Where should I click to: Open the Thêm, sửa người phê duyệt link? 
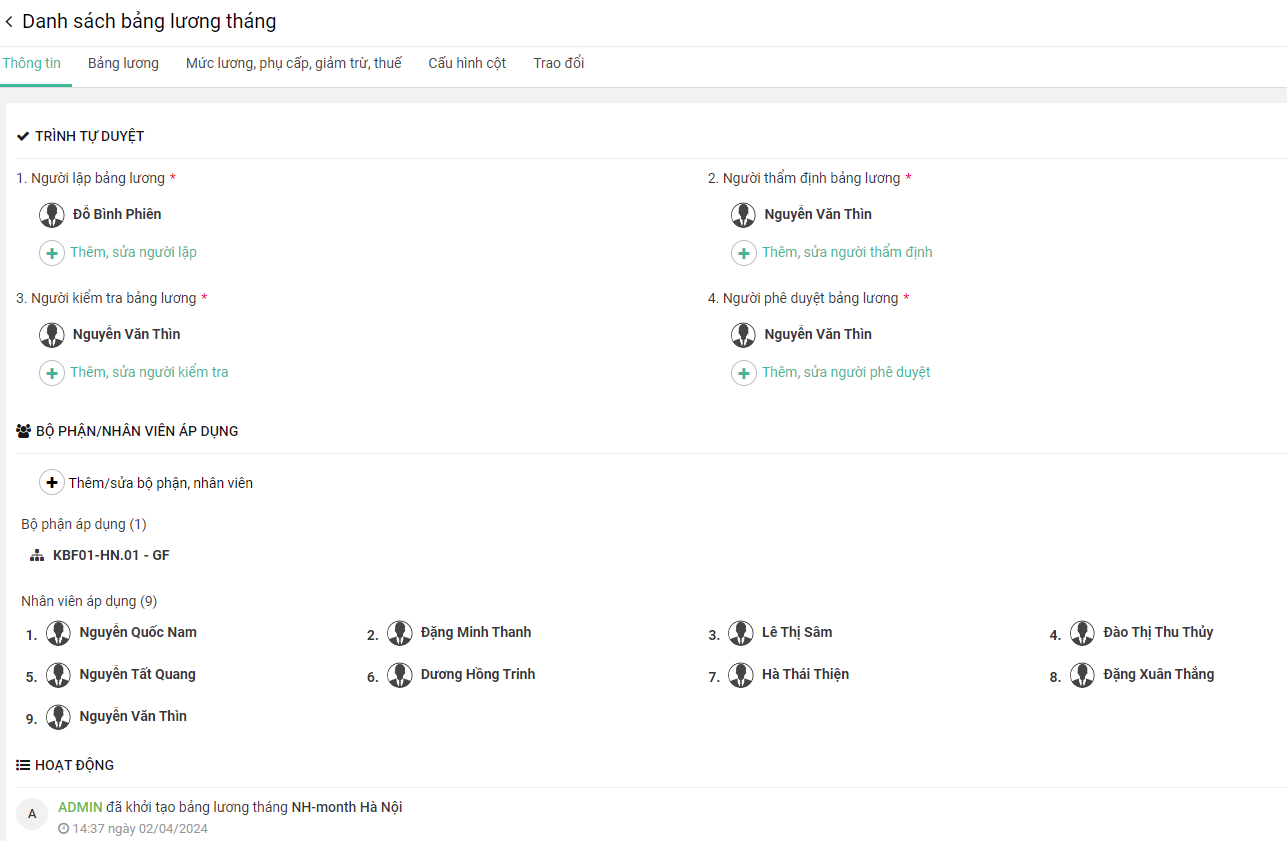click(x=846, y=372)
